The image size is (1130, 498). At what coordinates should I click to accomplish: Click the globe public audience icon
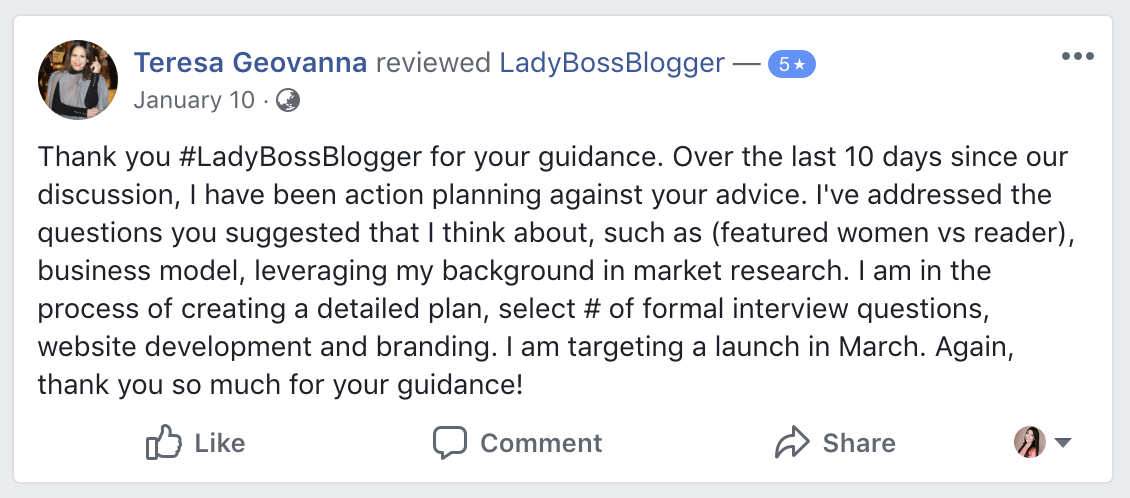point(288,100)
